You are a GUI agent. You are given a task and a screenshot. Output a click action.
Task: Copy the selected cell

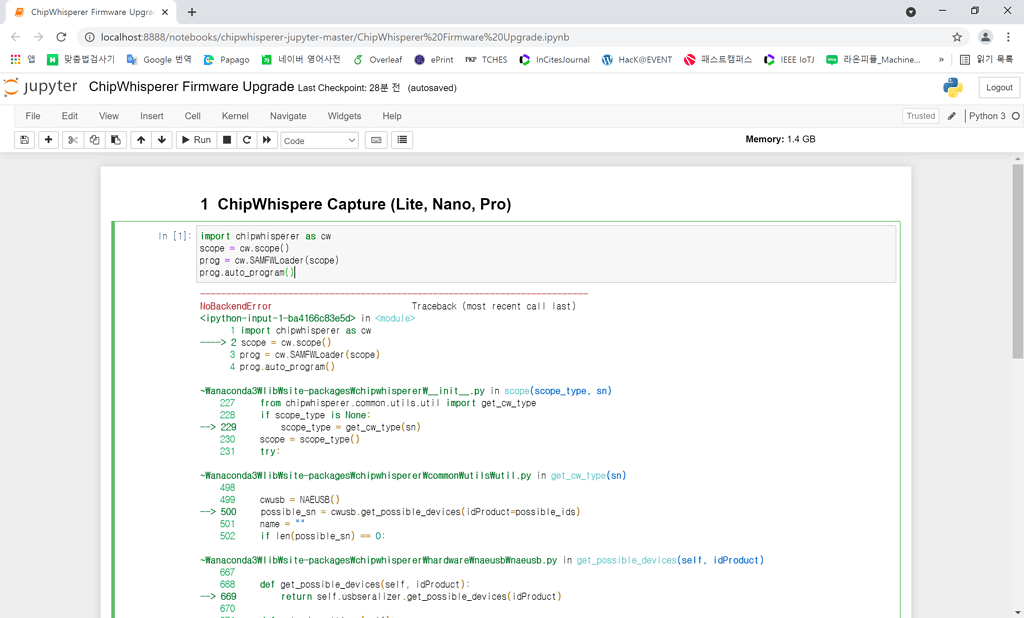click(x=95, y=140)
